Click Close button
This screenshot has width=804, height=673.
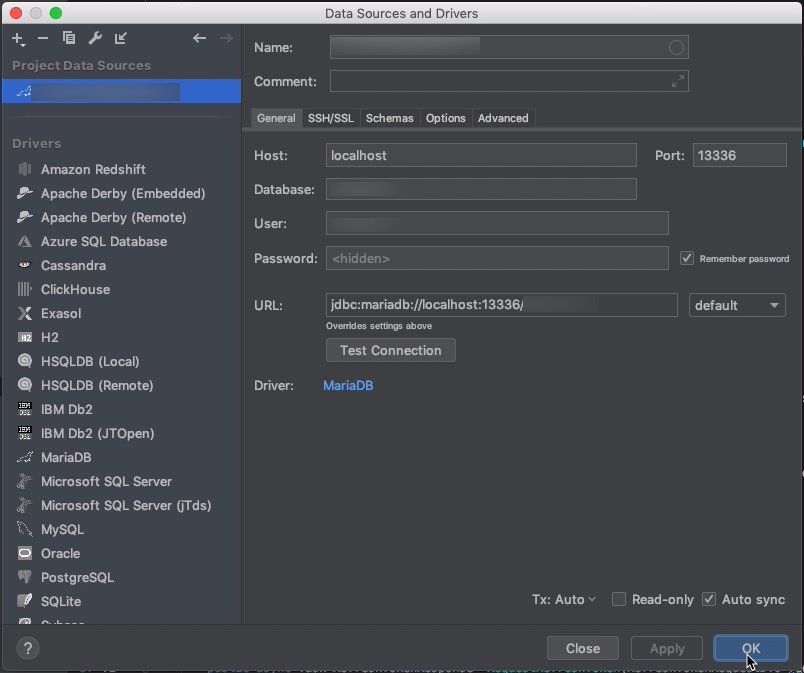pos(582,649)
